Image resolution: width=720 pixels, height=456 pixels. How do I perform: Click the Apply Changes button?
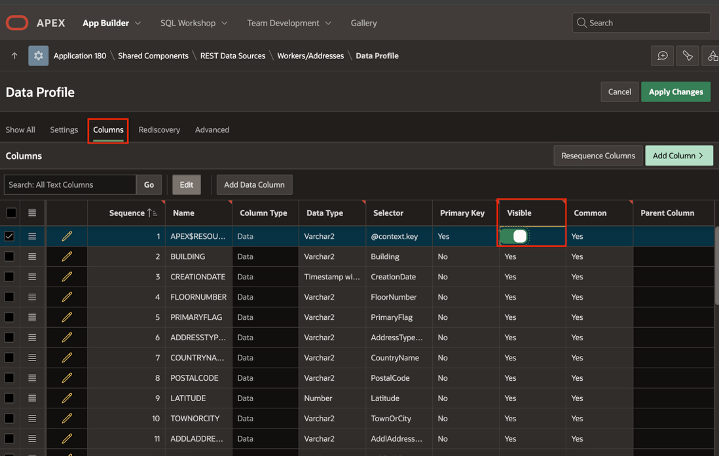(675, 92)
